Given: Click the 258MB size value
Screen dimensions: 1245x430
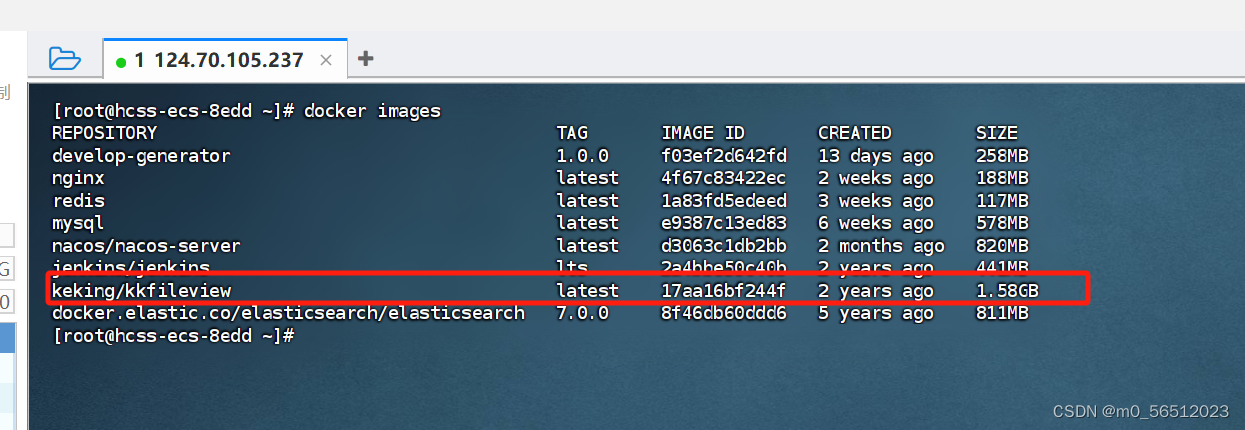Looking at the screenshot, I should point(1002,156).
